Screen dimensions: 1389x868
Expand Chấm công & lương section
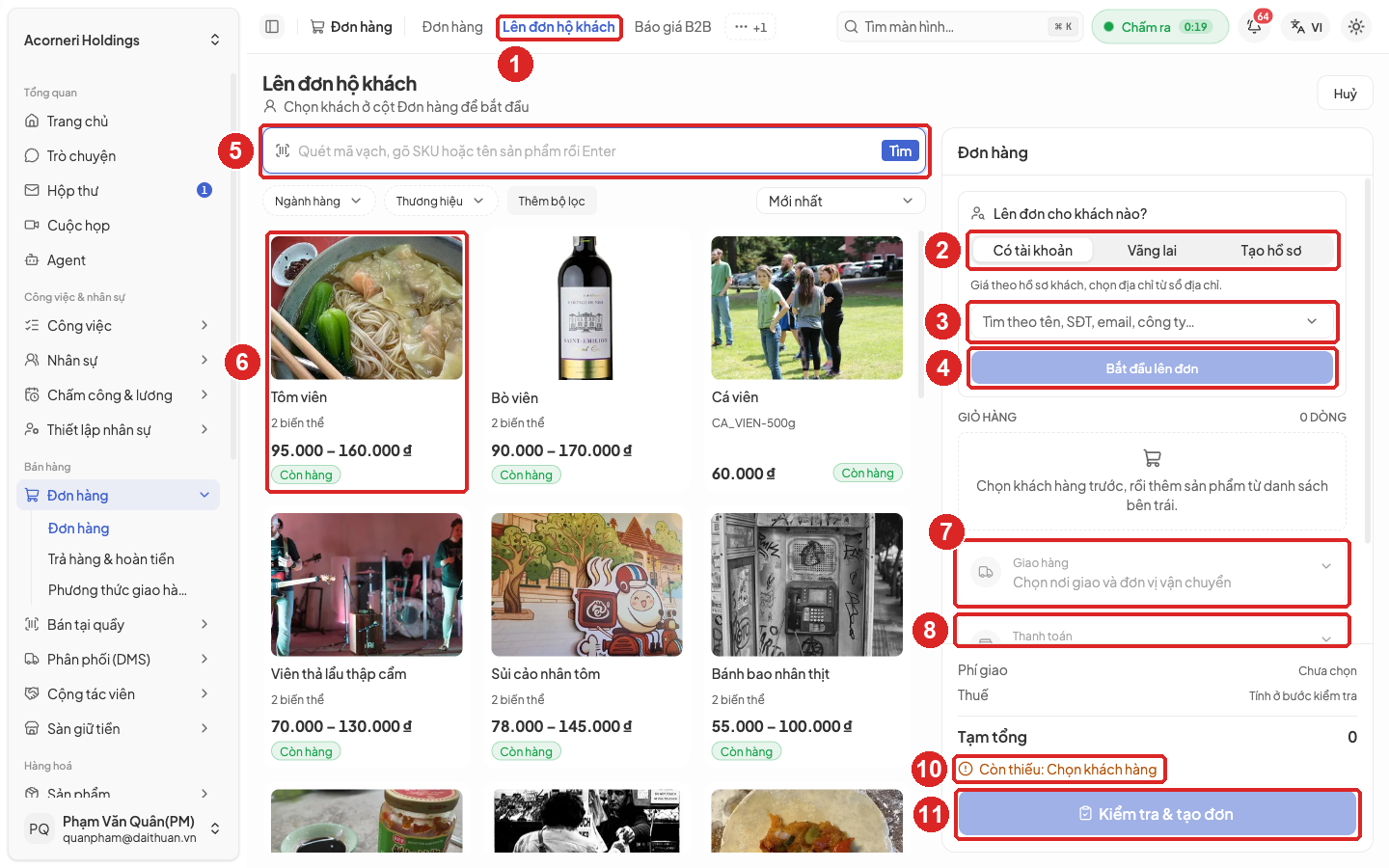click(118, 395)
